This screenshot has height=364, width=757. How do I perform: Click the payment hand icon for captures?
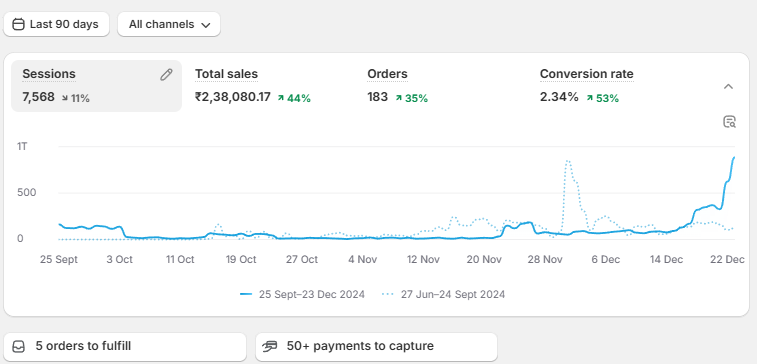(x=270, y=346)
